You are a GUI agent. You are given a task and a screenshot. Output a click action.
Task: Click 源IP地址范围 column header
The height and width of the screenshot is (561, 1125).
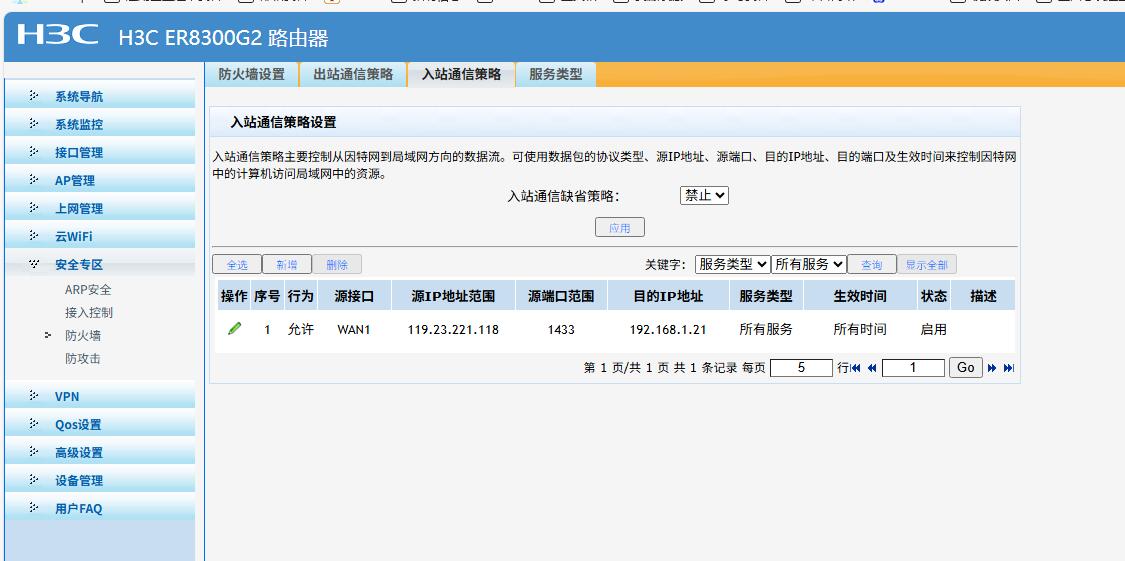(x=453, y=296)
